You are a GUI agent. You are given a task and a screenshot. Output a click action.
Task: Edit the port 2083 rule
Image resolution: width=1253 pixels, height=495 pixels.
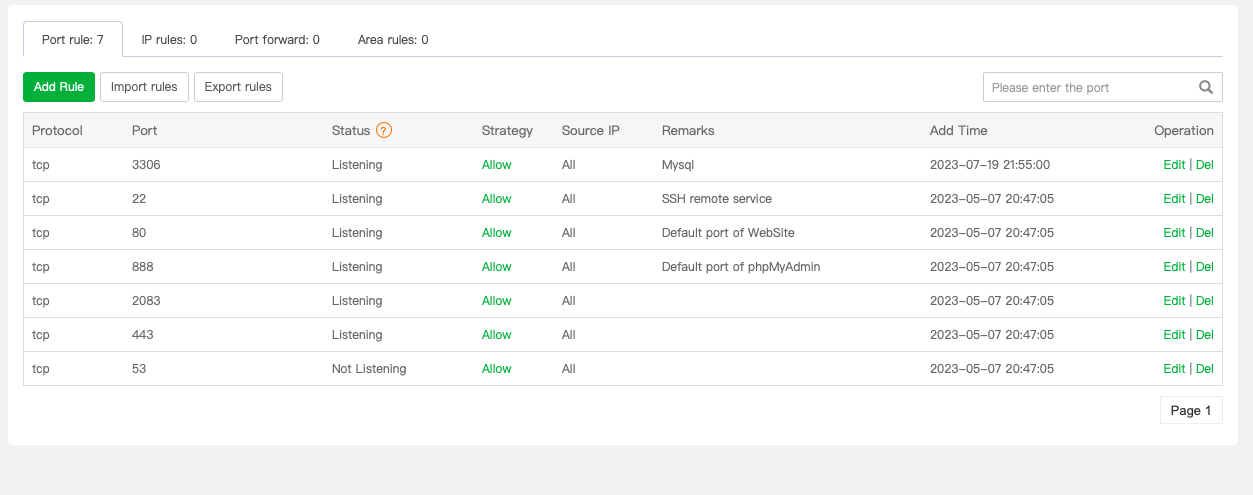[x=1174, y=301]
